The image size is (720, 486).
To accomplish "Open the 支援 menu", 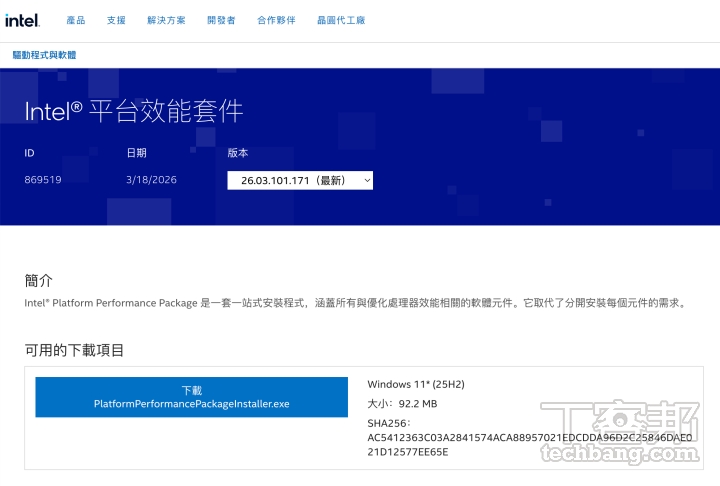I will click(x=116, y=20).
